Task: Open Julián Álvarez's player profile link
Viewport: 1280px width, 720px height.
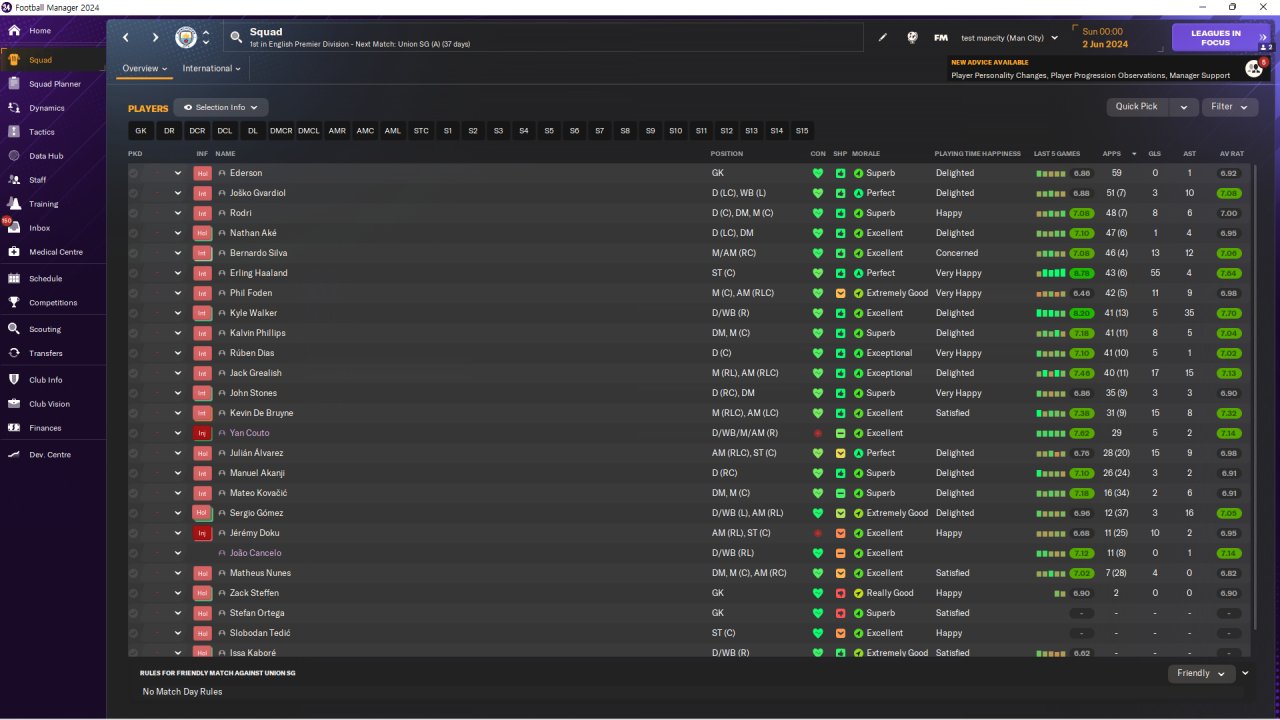Action: 258,453
